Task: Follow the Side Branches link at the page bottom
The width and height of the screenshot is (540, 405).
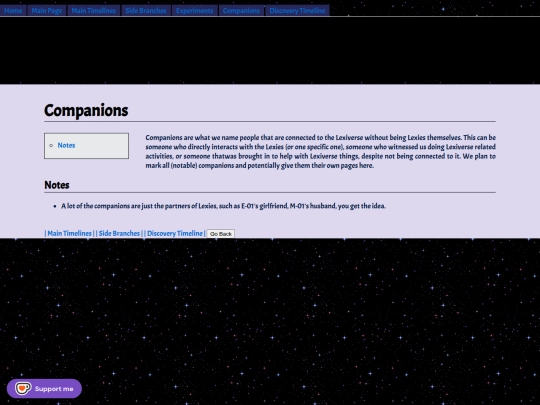Action: 119,233
